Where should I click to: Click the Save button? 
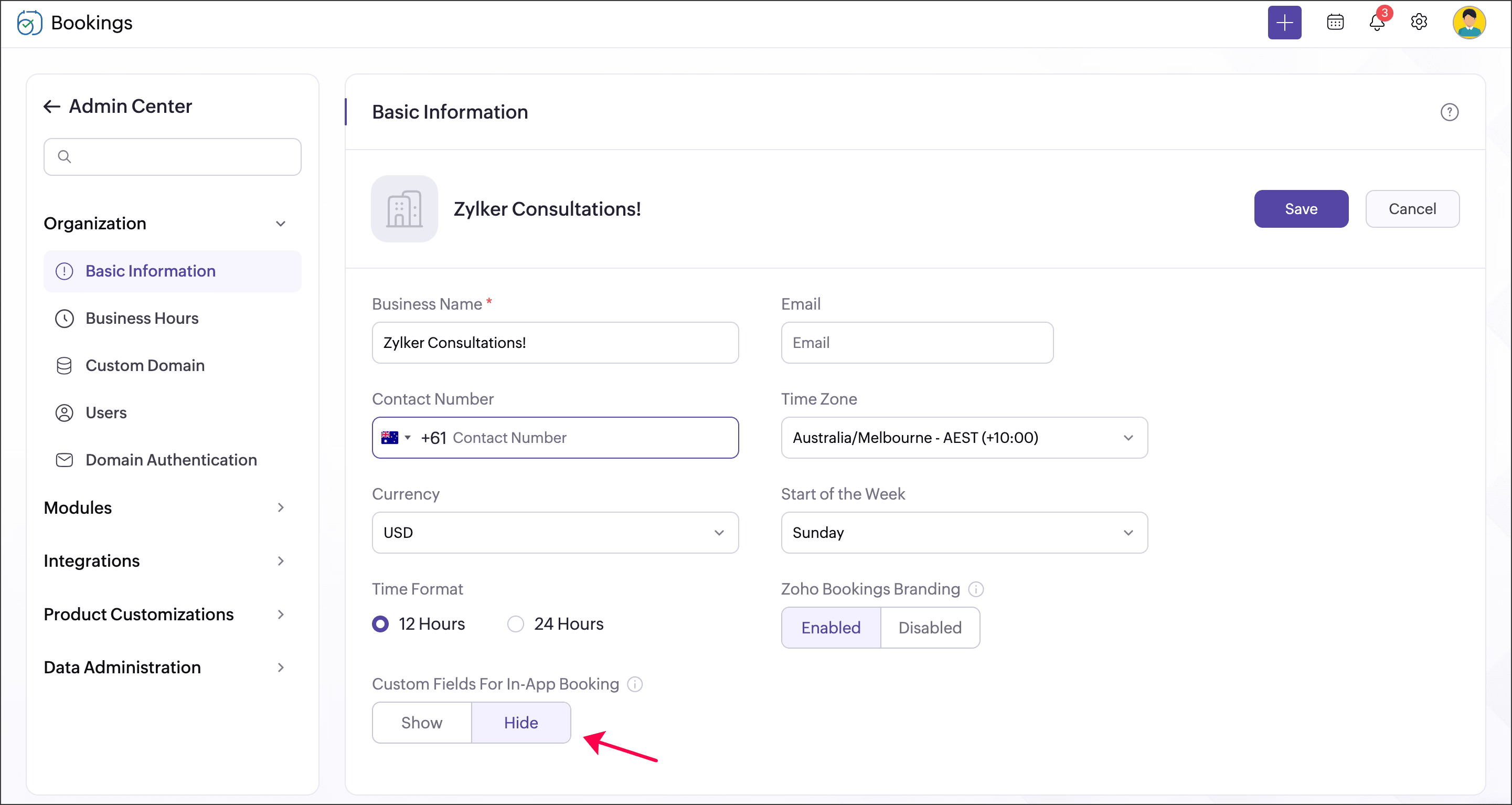[1301, 208]
